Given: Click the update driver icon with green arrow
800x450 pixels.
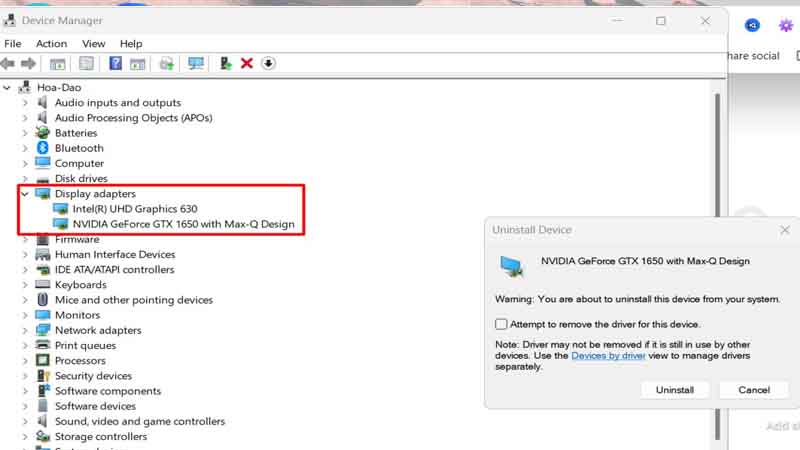Looking at the screenshot, I should [226, 63].
